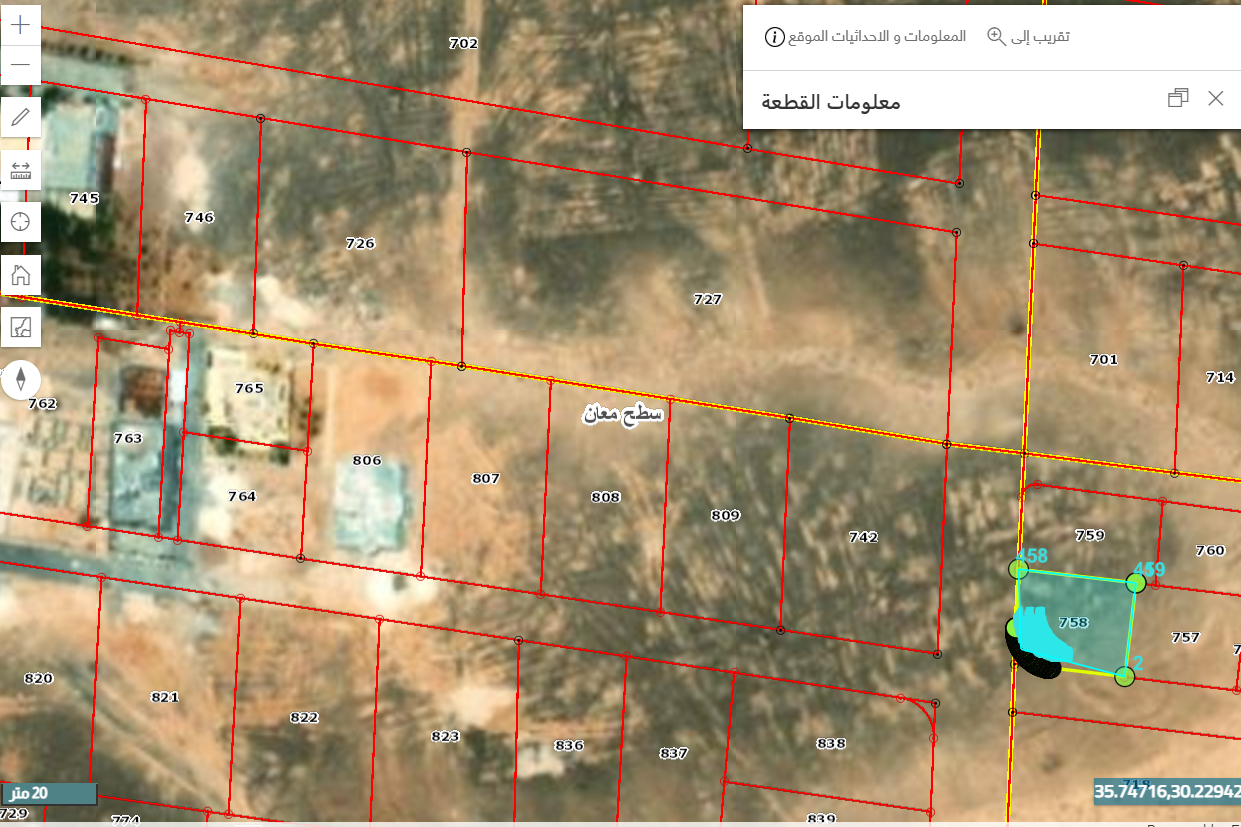Close the معلومات القطعة popup
The image size is (1241, 827).
1215,98
